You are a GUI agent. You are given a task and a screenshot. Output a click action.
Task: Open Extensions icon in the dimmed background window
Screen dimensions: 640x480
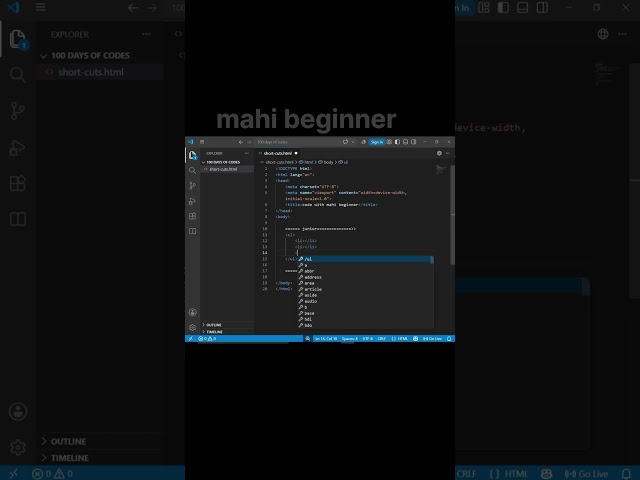(x=18, y=183)
